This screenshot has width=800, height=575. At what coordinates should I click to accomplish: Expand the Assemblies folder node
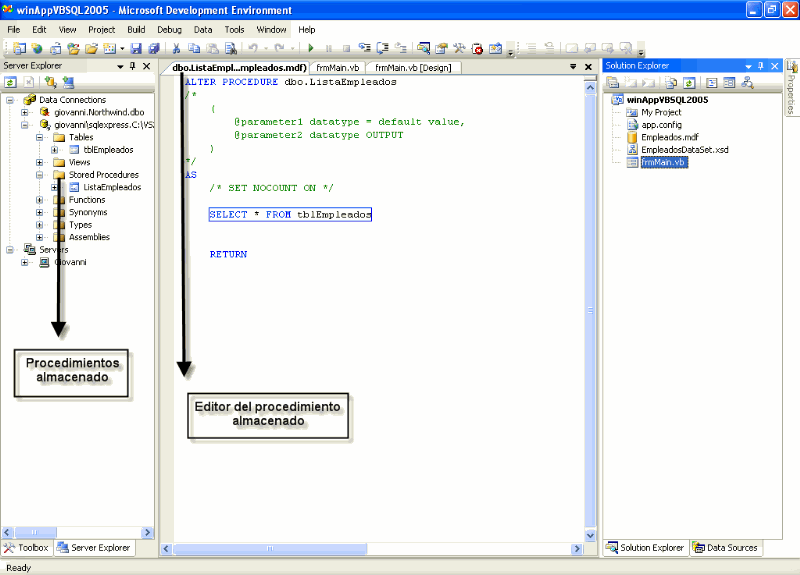(x=39, y=237)
